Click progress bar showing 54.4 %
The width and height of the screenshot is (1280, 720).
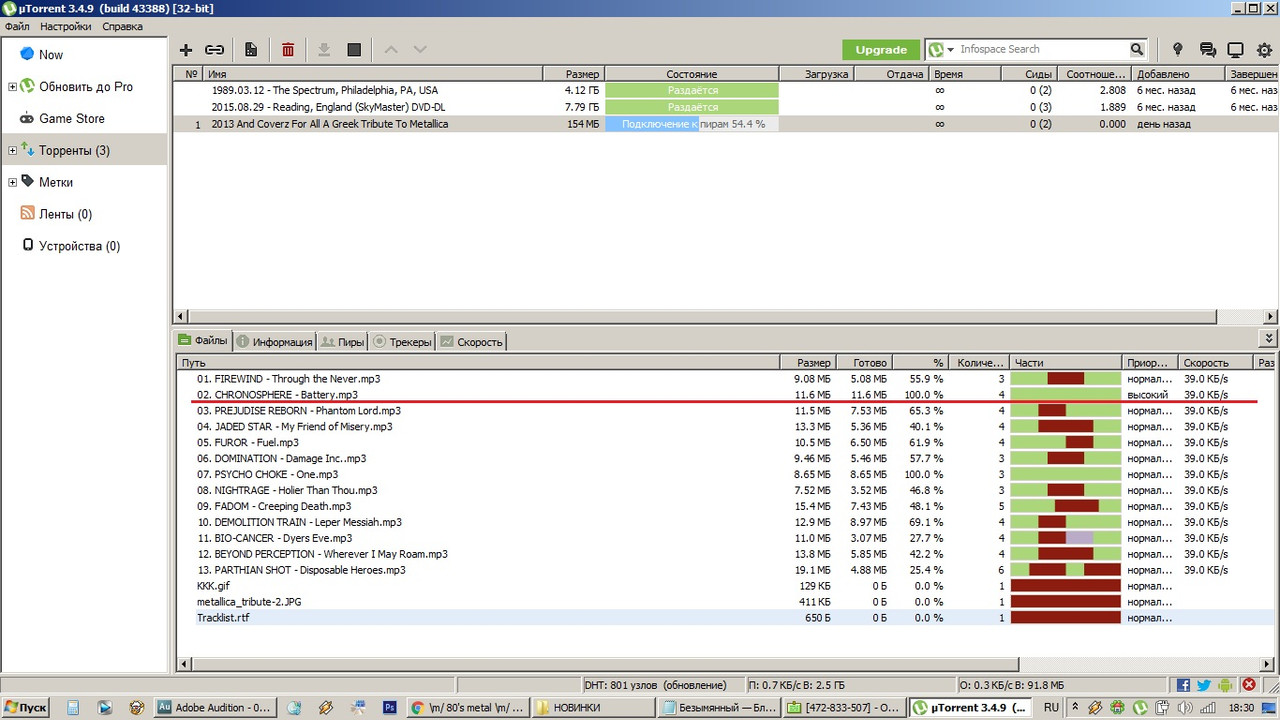click(691, 124)
